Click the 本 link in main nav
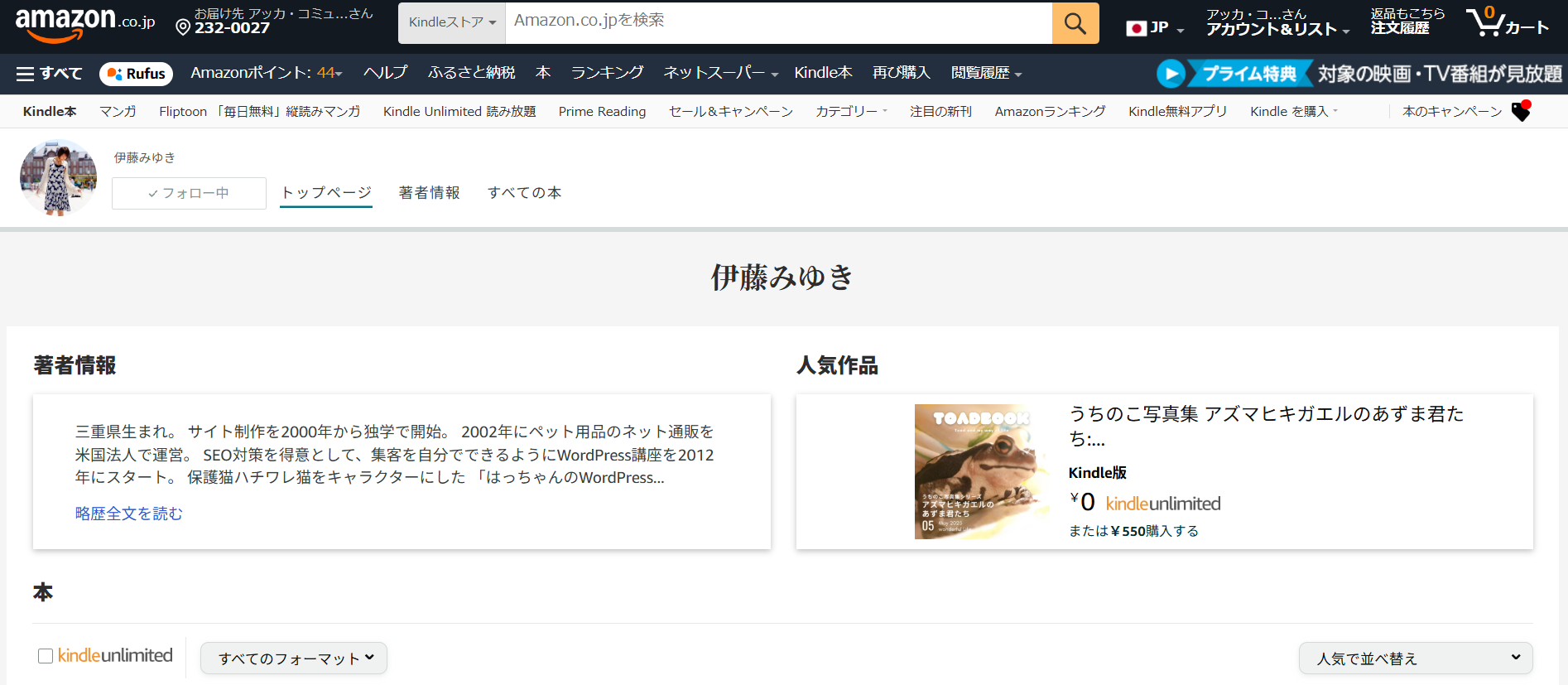 (543, 73)
